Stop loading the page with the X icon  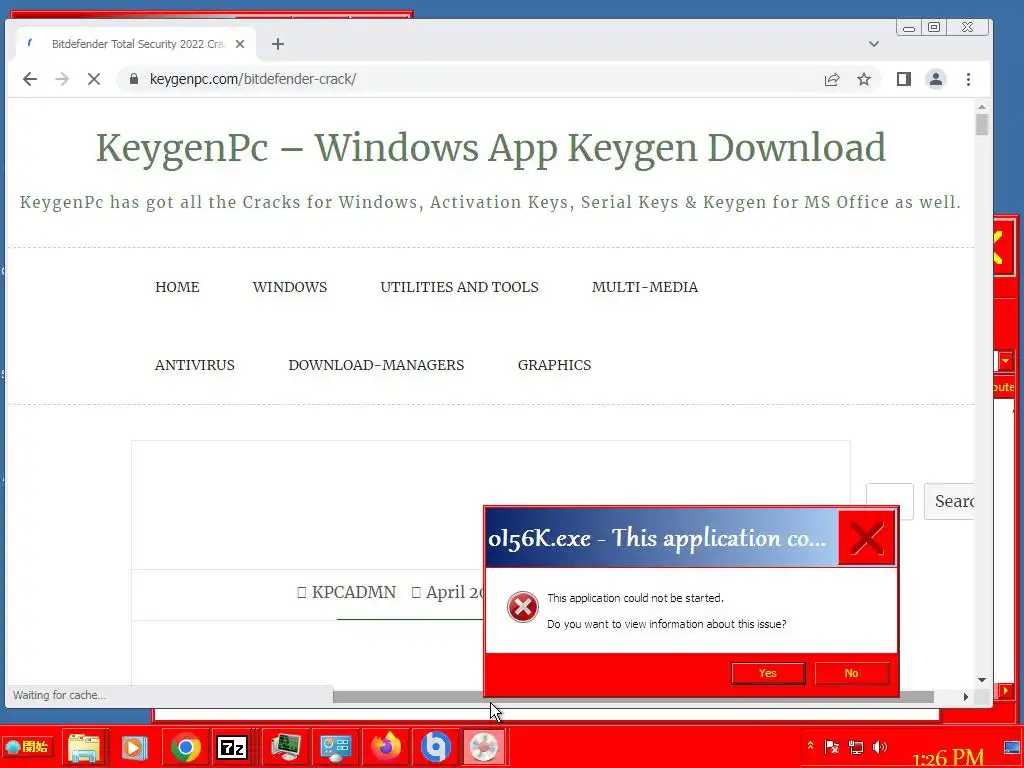(94, 79)
